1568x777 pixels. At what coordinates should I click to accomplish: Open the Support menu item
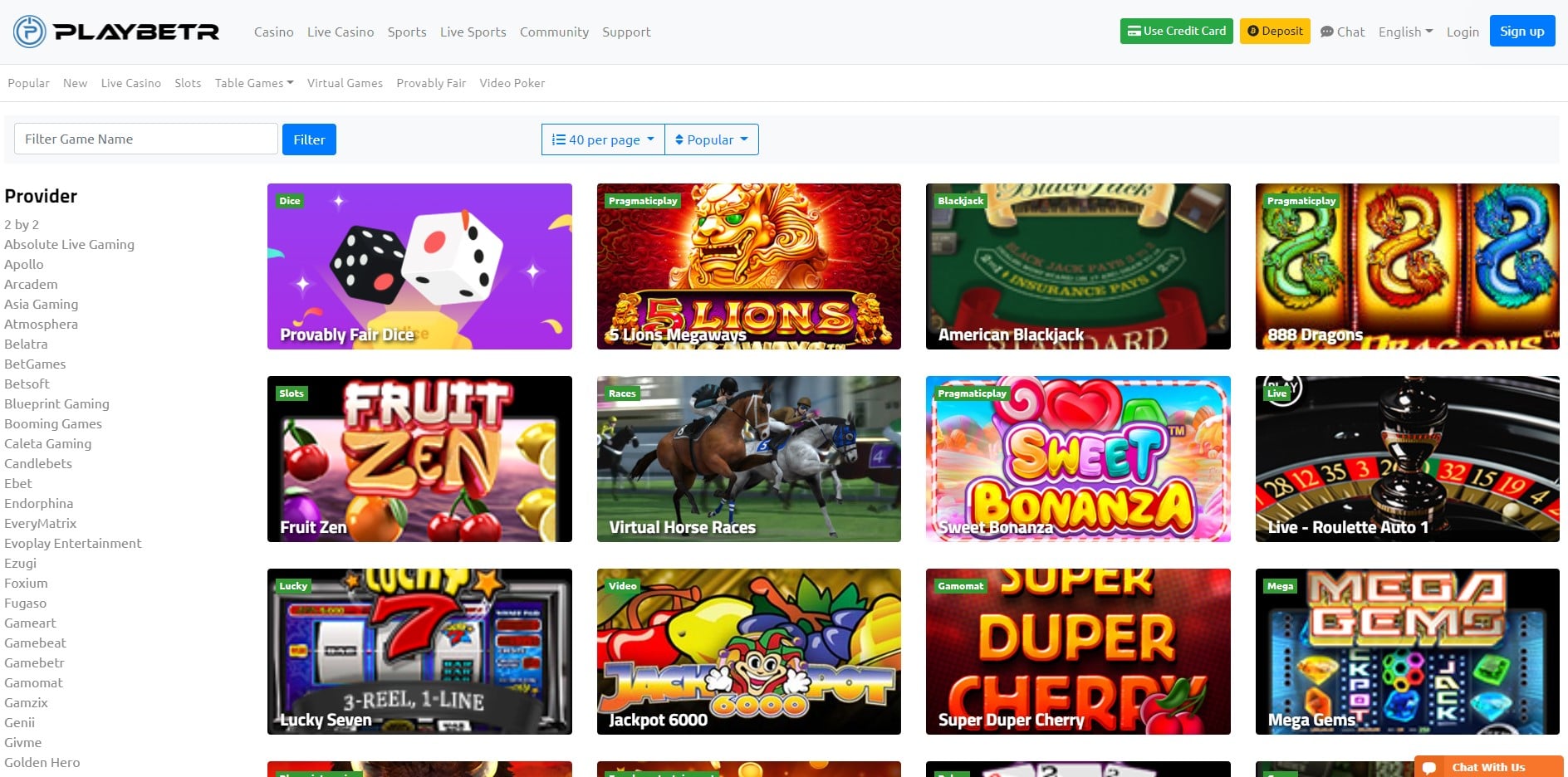pos(626,32)
